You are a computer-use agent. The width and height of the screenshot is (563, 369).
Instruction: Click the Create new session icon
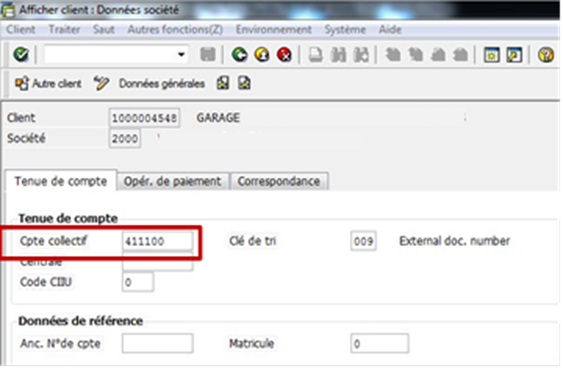[492, 55]
